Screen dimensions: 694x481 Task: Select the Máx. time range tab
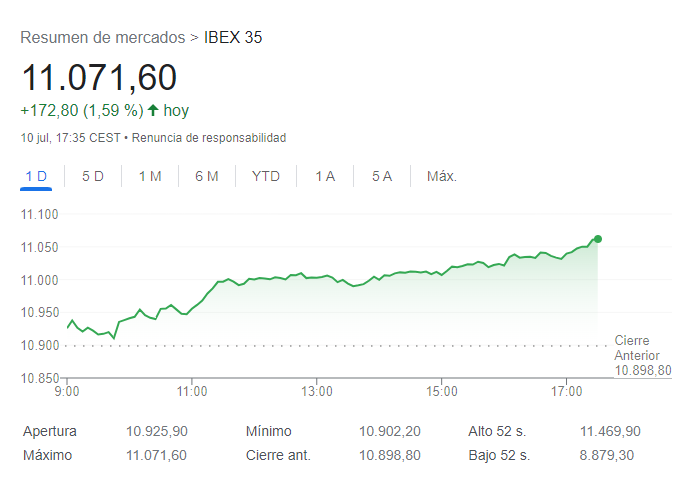pyautogui.click(x=442, y=177)
